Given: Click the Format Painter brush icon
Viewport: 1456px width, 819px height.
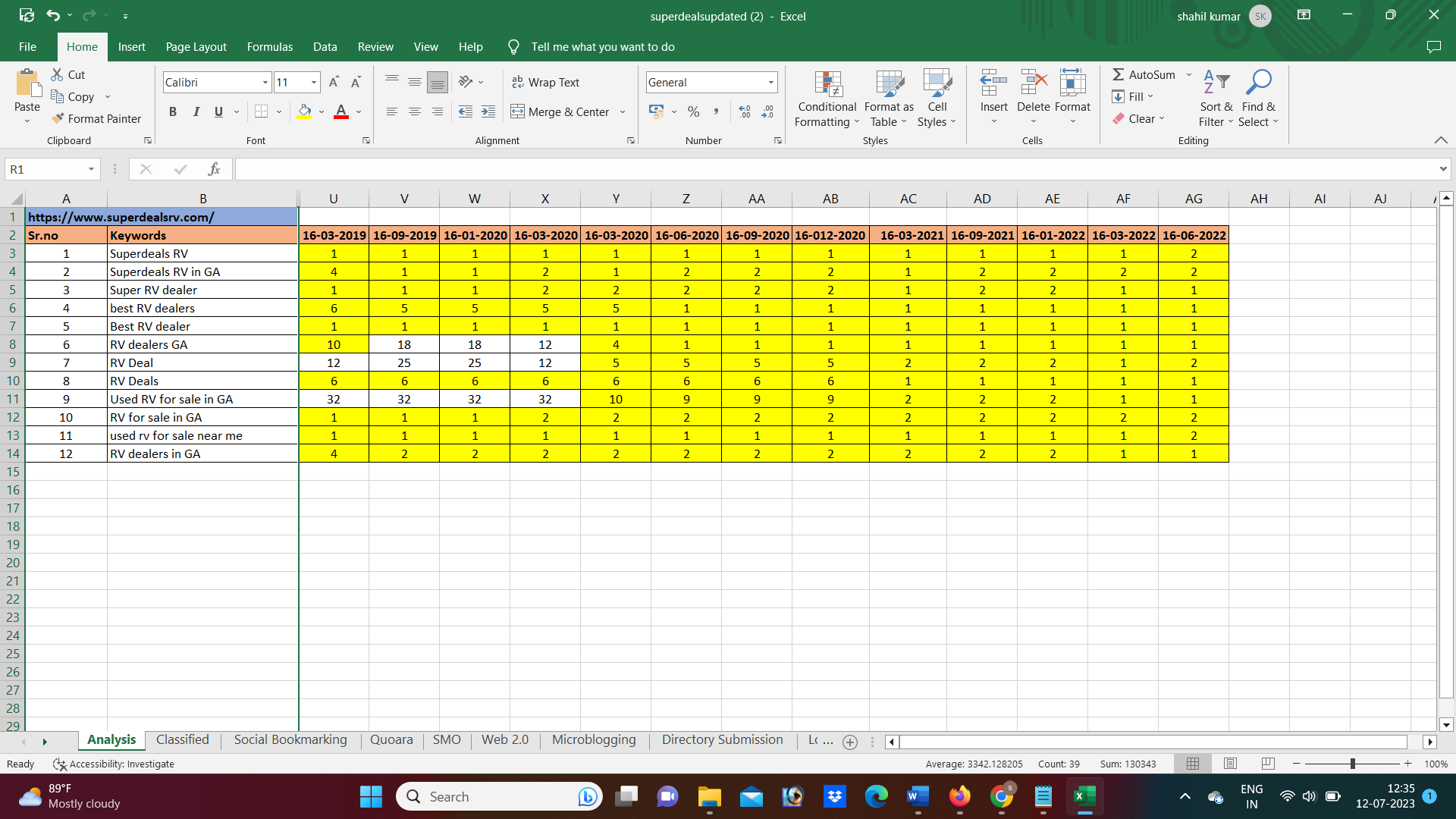Looking at the screenshot, I should pyautogui.click(x=58, y=118).
